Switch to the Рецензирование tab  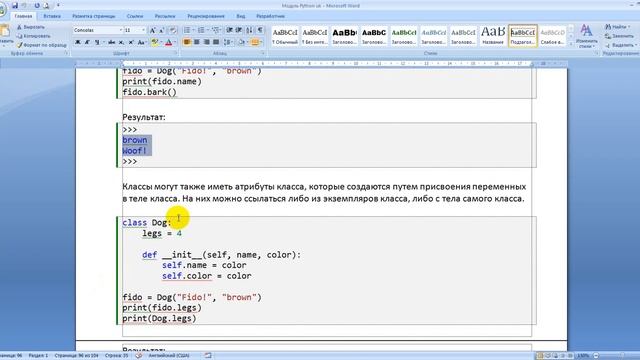[206, 16]
